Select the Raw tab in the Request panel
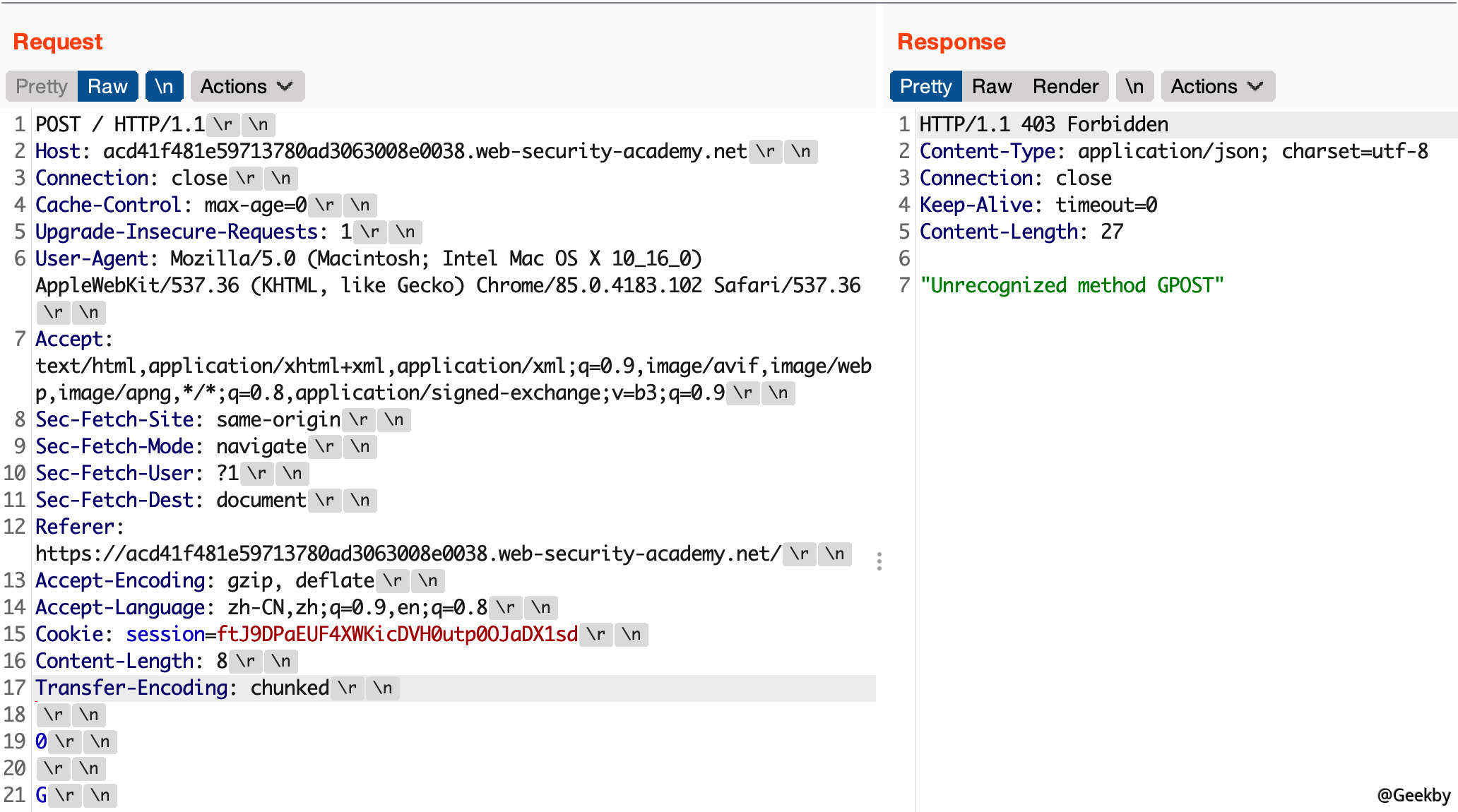This screenshot has height=812, width=1458. (107, 86)
